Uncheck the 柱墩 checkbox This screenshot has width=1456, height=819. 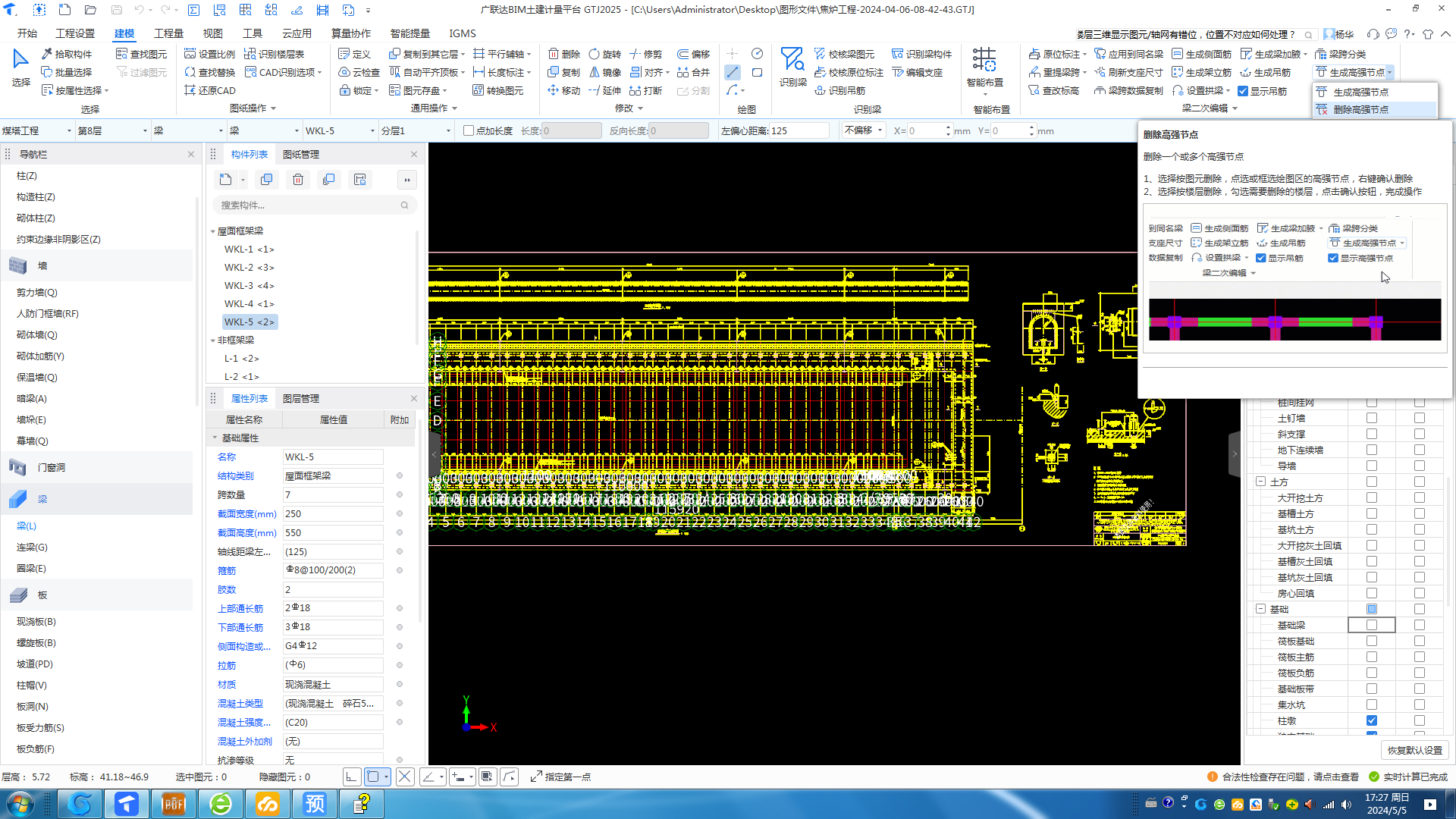point(1372,720)
